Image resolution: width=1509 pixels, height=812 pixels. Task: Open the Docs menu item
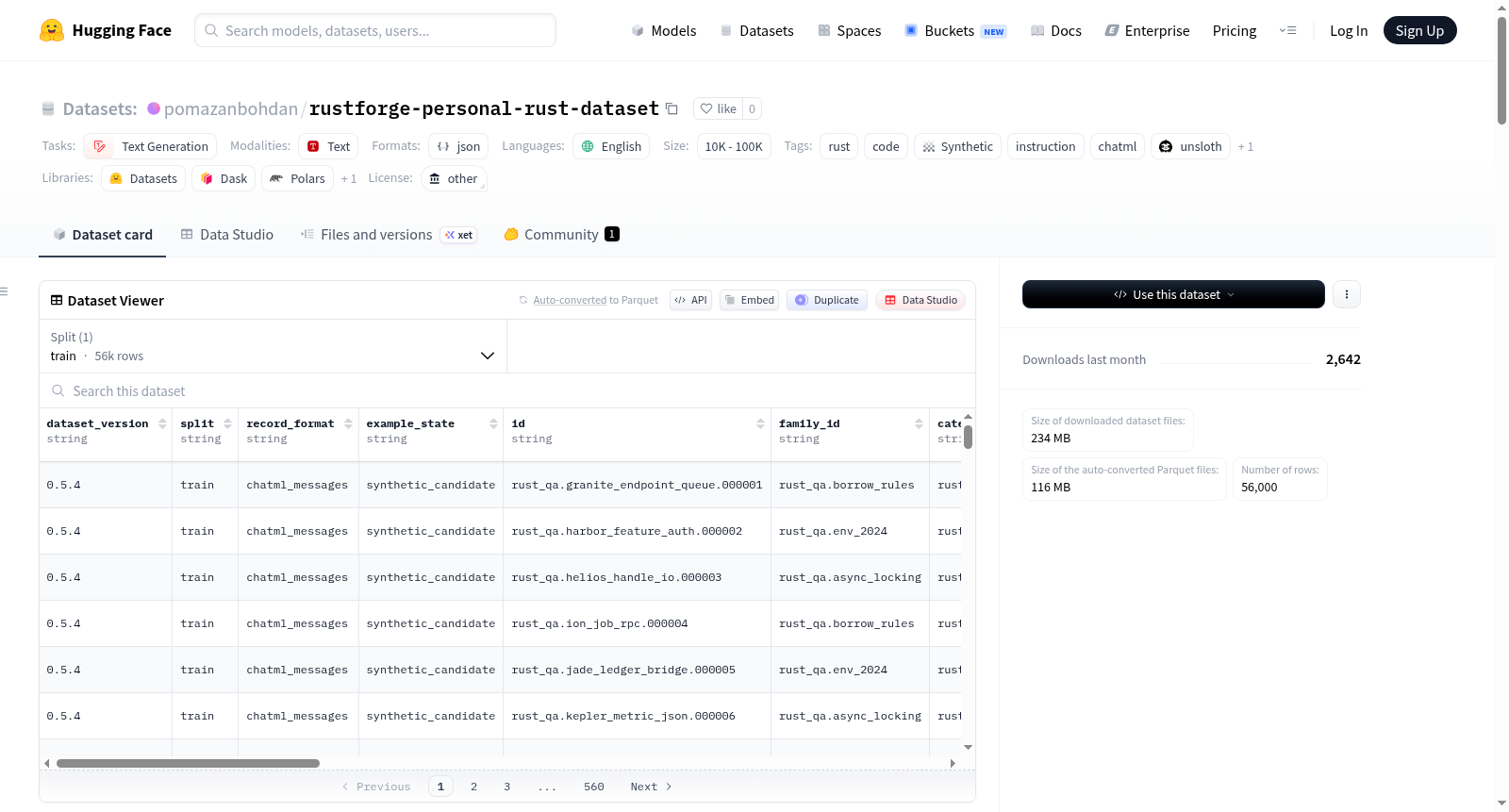tap(1056, 30)
